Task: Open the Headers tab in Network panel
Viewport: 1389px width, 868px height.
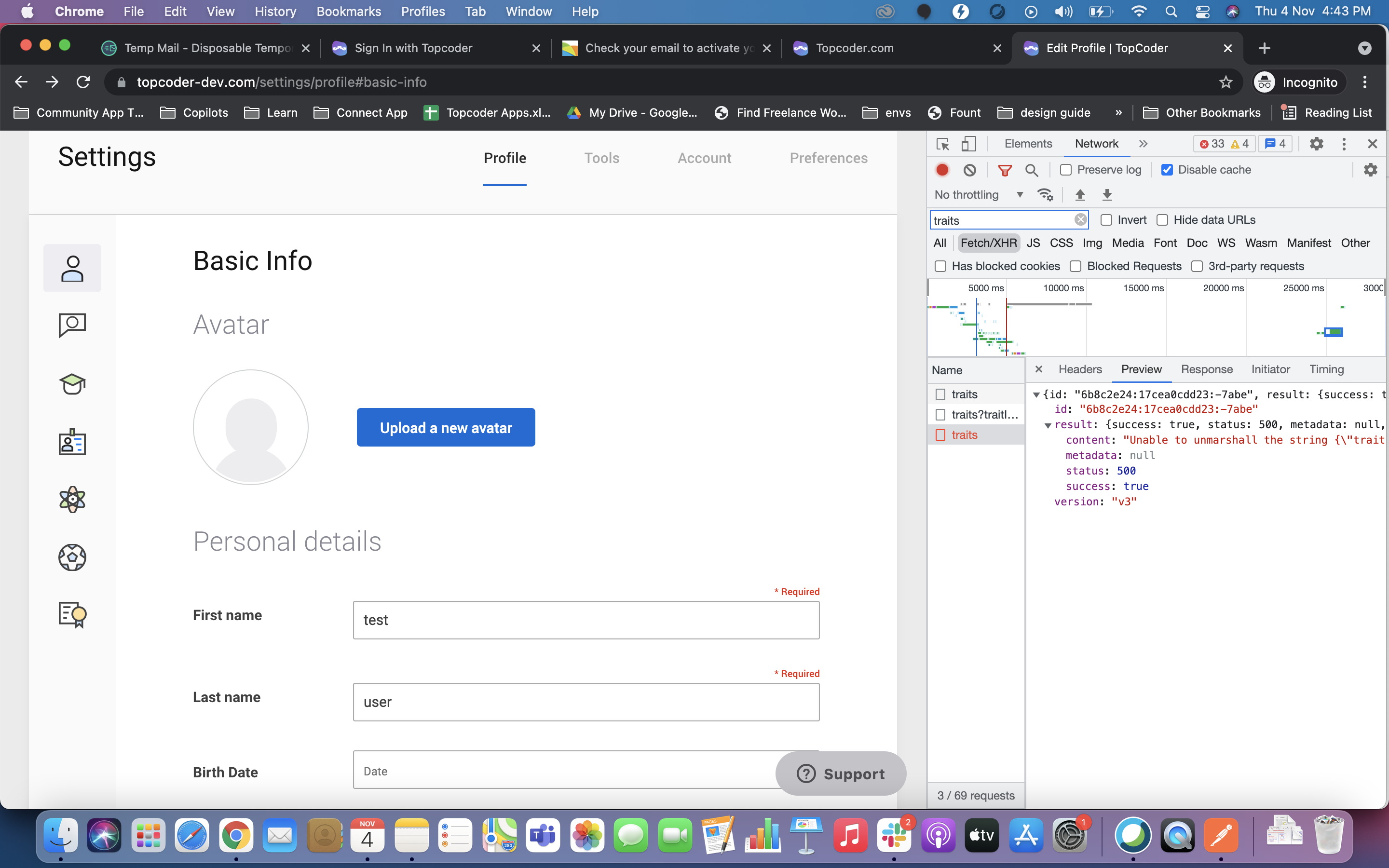Action: [x=1080, y=369]
